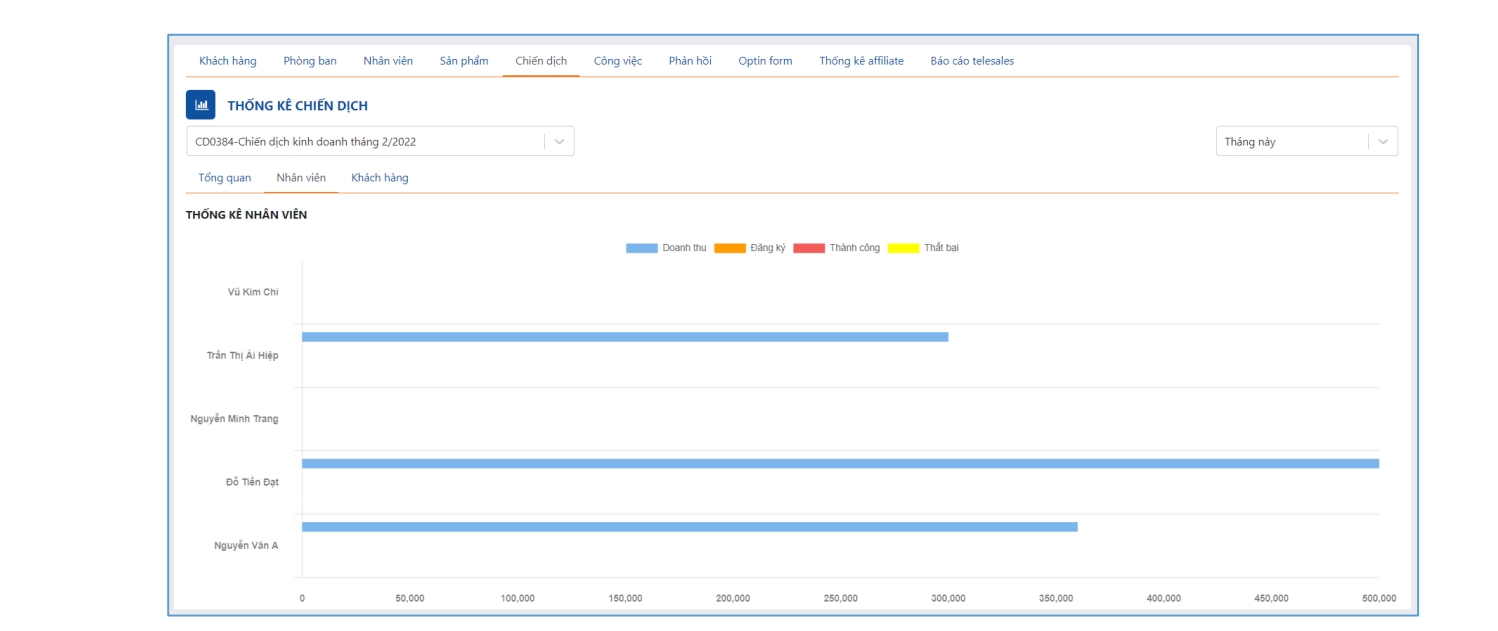Go to the Nhân viên top tab
1498x631 pixels.
pyautogui.click(x=388, y=61)
